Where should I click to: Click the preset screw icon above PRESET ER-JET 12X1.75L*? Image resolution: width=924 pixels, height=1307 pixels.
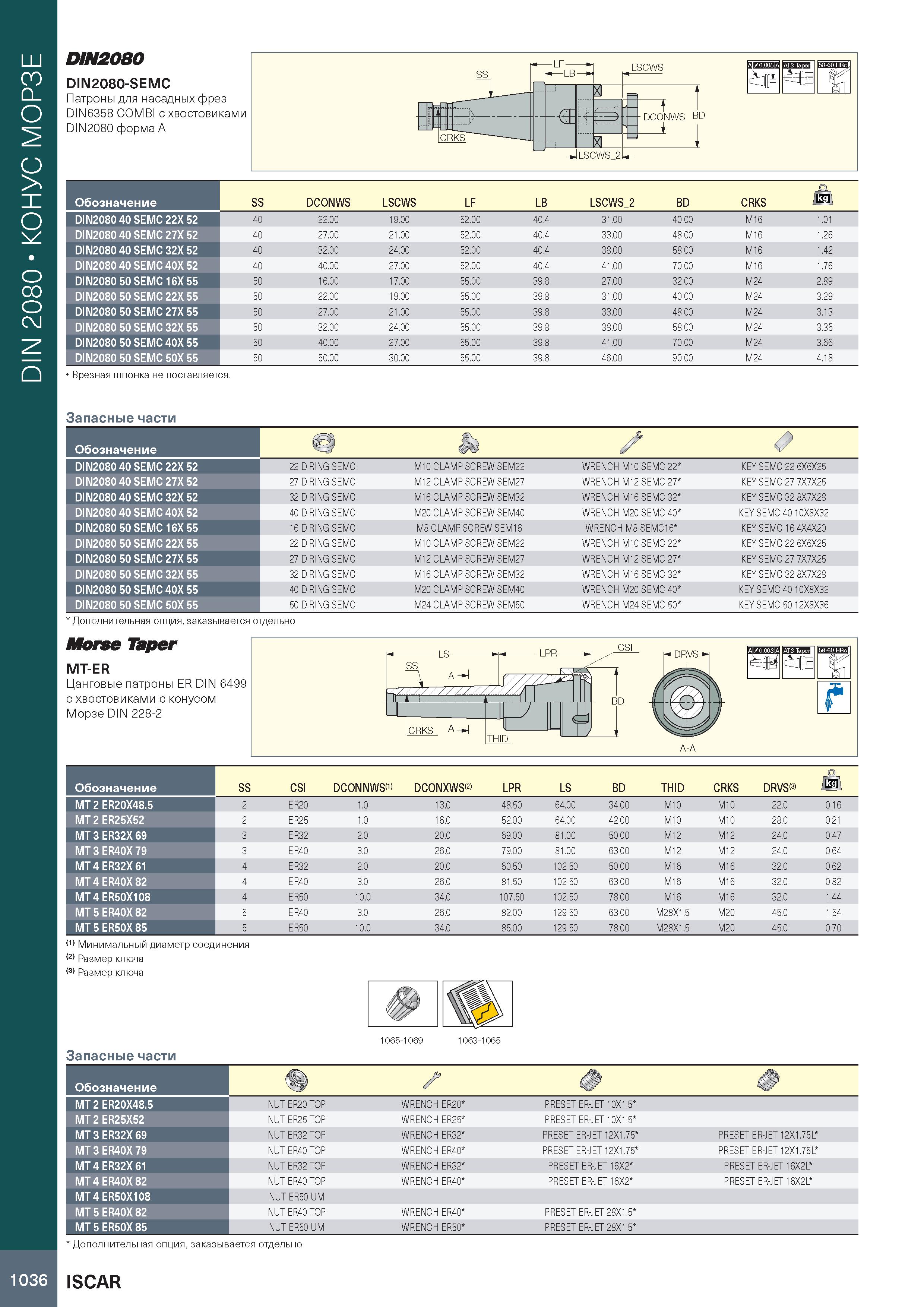(768, 1079)
